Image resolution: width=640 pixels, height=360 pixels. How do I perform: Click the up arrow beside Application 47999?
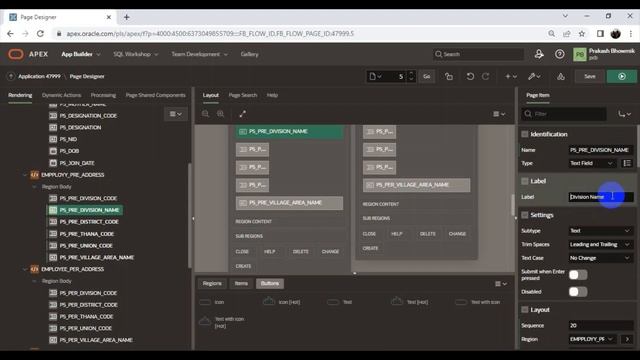(x=11, y=76)
